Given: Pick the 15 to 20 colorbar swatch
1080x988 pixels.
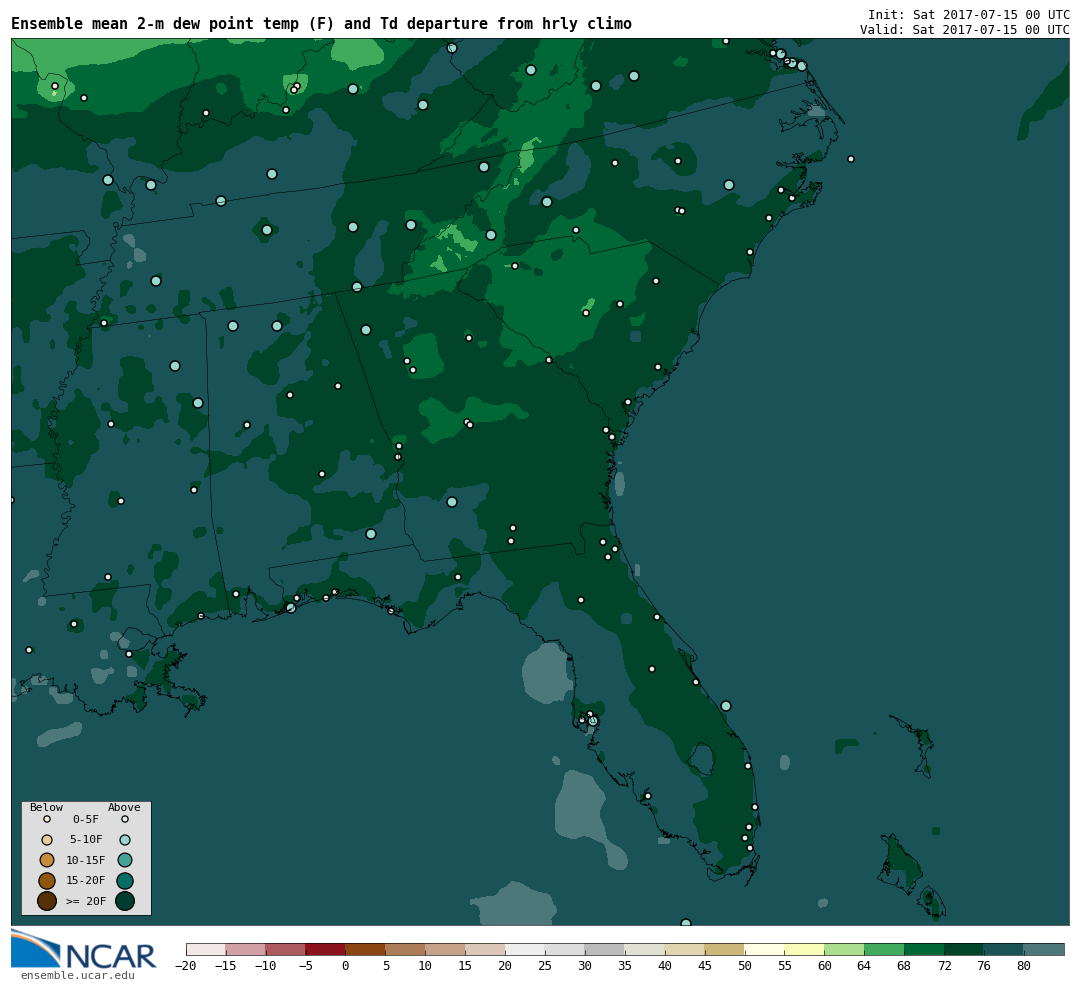Looking at the screenshot, I should [486, 949].
